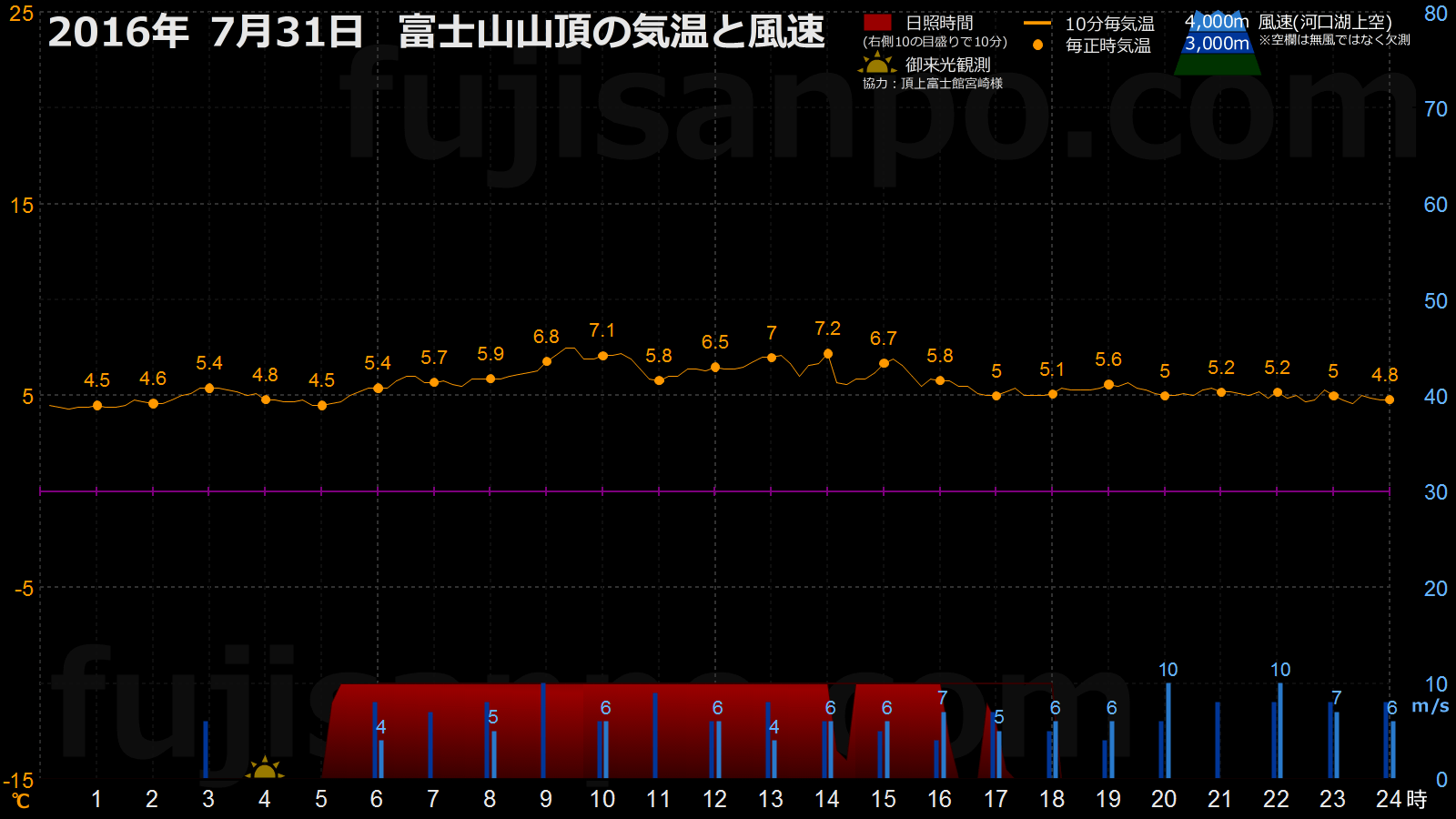Click the 3,000m label in legend

tap(1217, 43)
